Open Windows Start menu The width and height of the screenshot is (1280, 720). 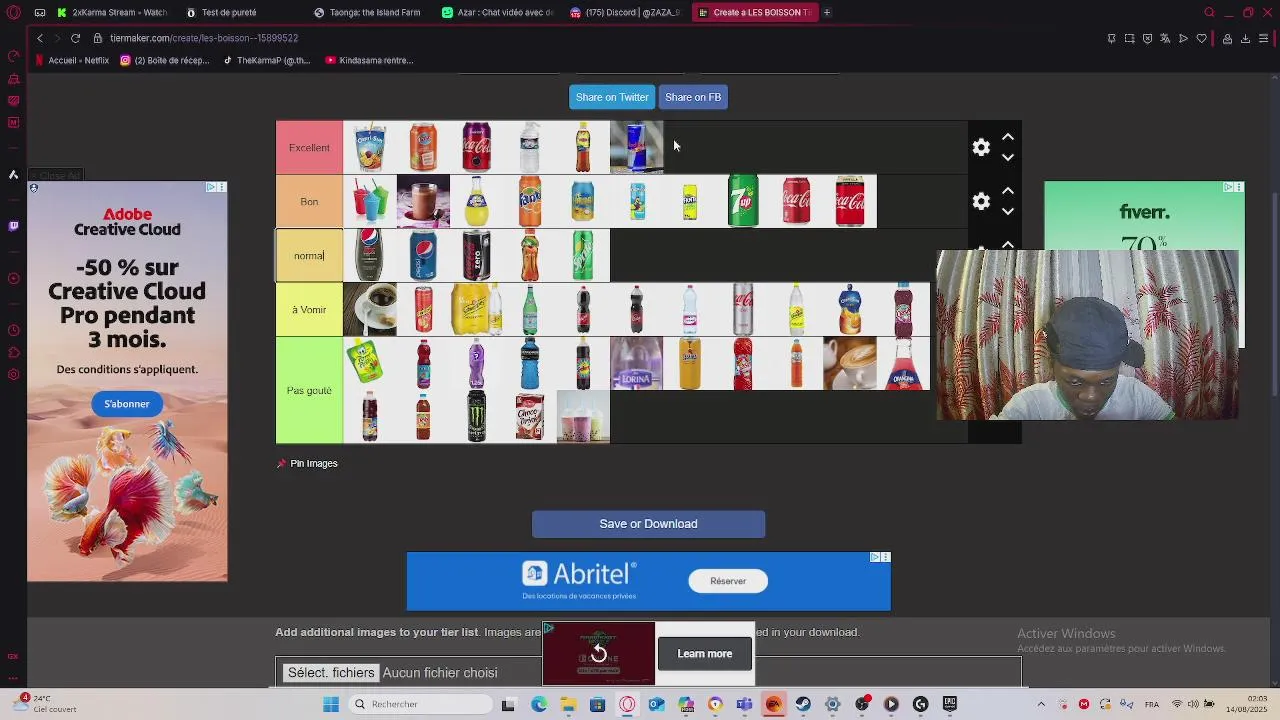(331, 704)
